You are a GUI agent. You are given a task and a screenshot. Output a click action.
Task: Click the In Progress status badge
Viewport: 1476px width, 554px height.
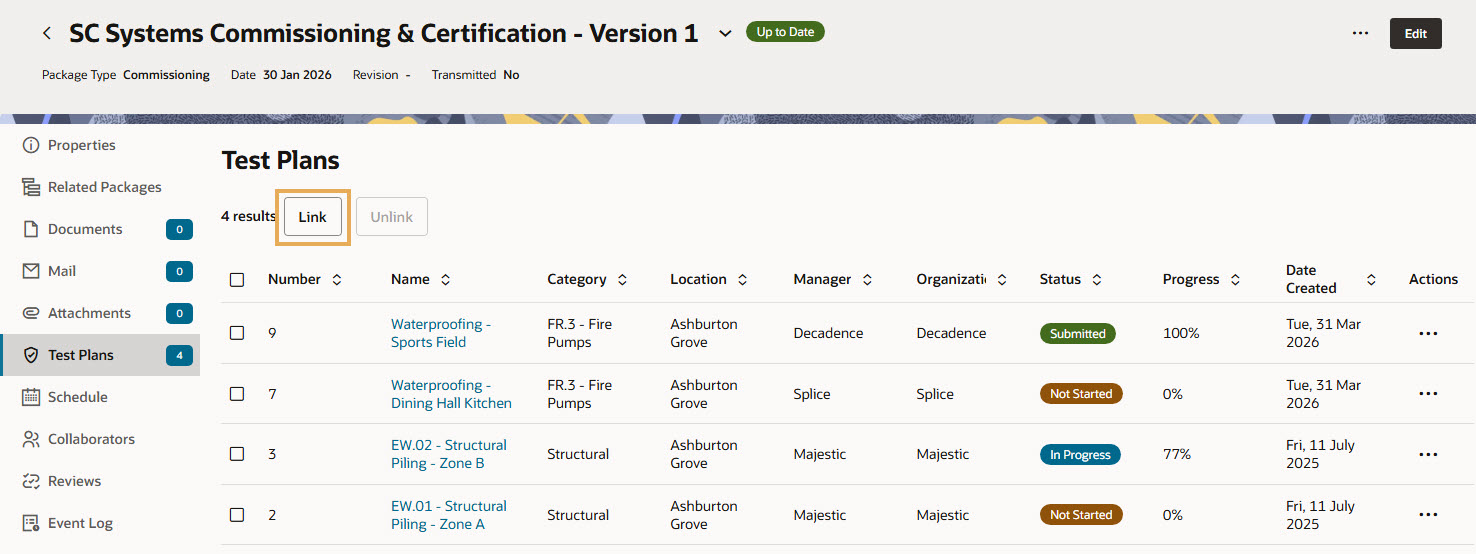click(x=1080, y=455)
